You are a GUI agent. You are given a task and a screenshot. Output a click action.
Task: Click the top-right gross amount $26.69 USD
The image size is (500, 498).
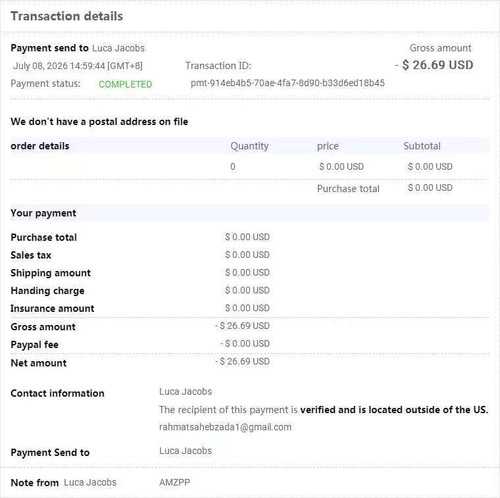(x=434, y=65)
